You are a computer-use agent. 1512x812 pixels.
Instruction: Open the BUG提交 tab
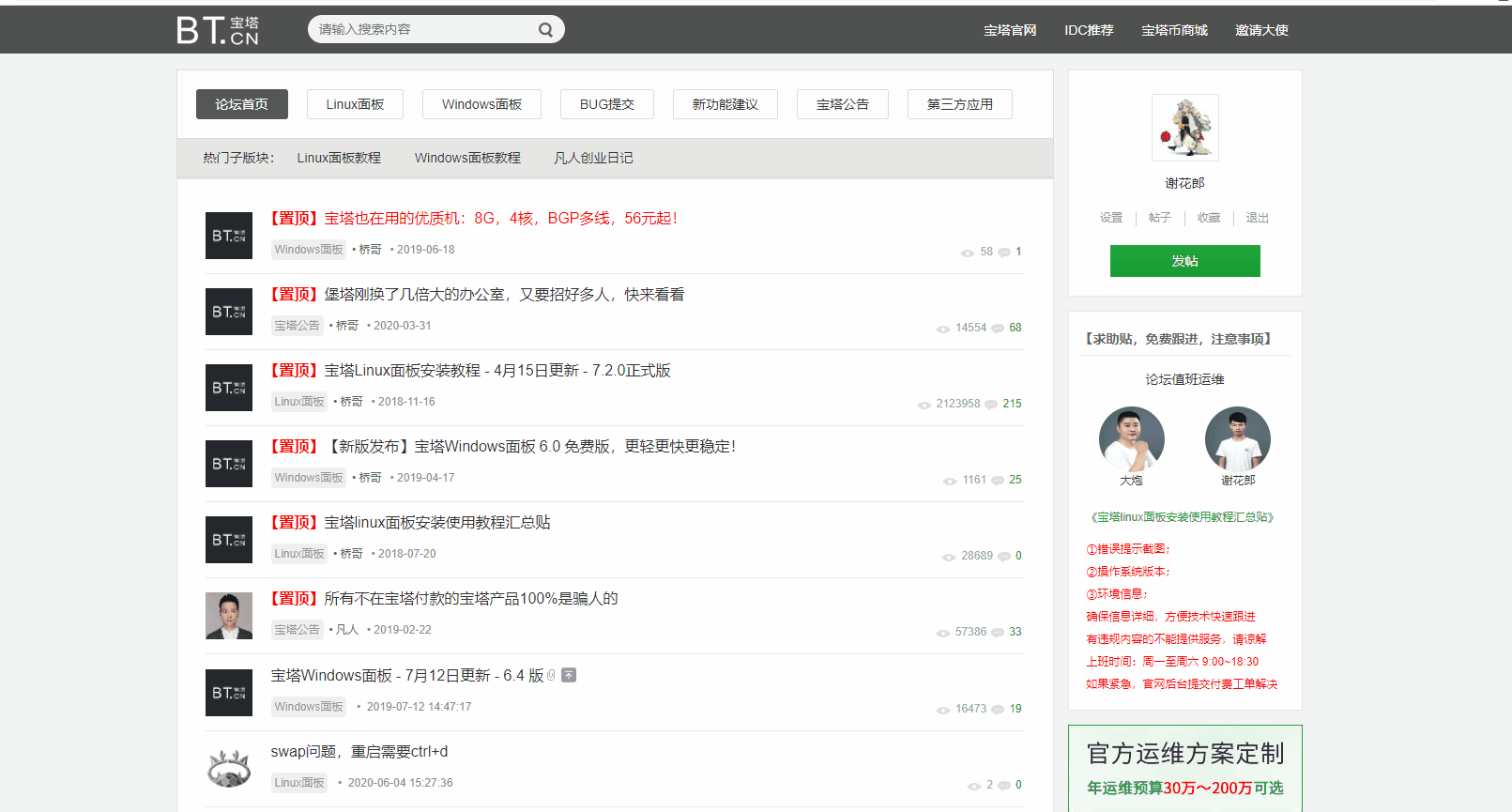click(x=607, y=104)
